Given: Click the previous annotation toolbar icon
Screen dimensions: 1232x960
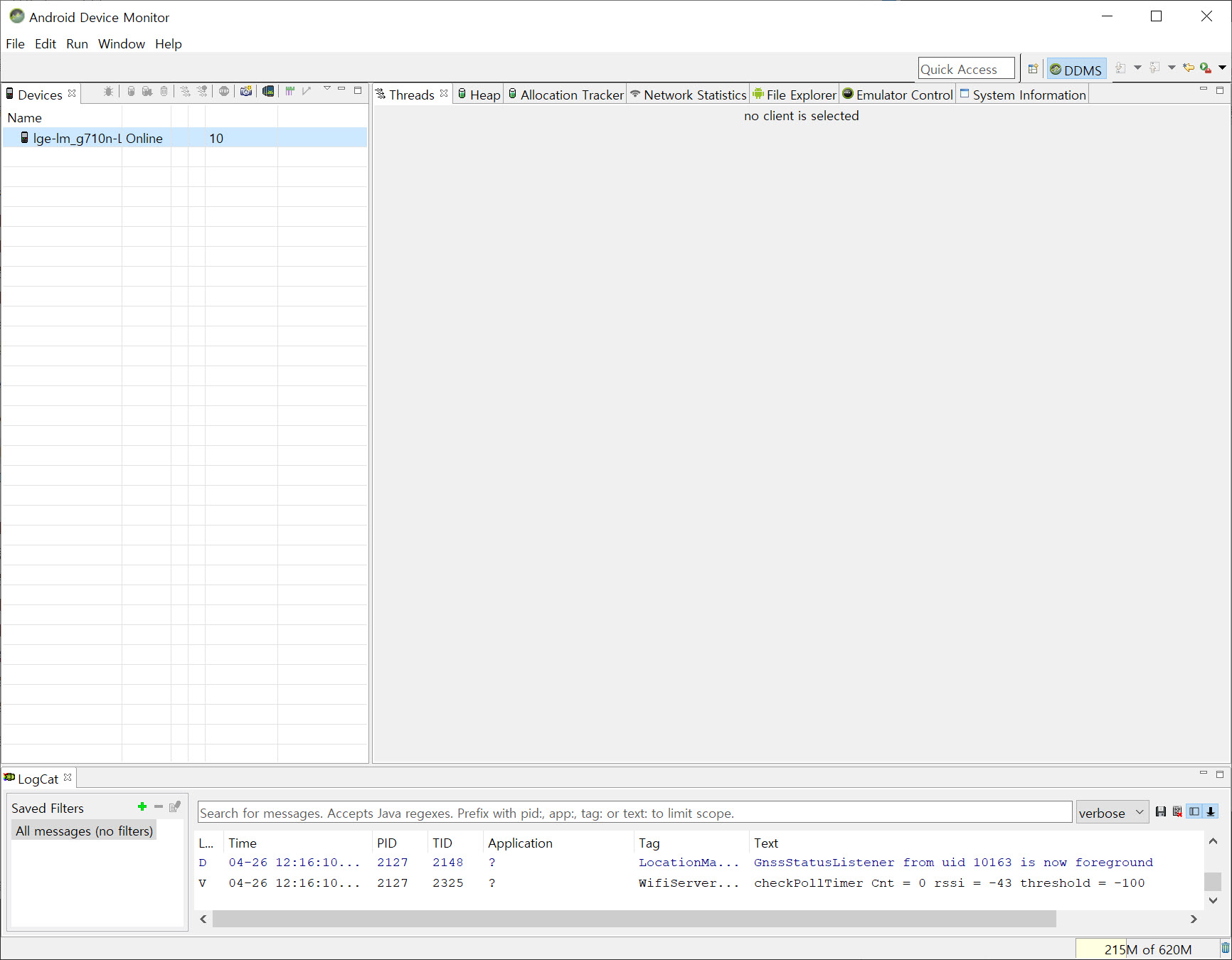Looking at the screenshot, I should point(1154,68).
